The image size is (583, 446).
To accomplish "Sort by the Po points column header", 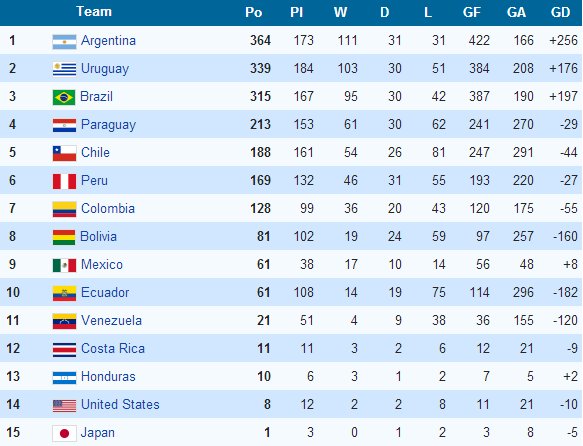I will tap(254, 12).
